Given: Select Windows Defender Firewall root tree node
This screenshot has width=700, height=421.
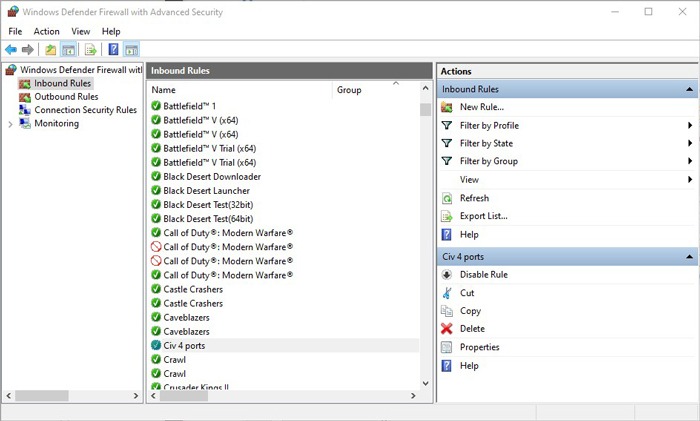Looking at the screenshot, I should [81, 70].
